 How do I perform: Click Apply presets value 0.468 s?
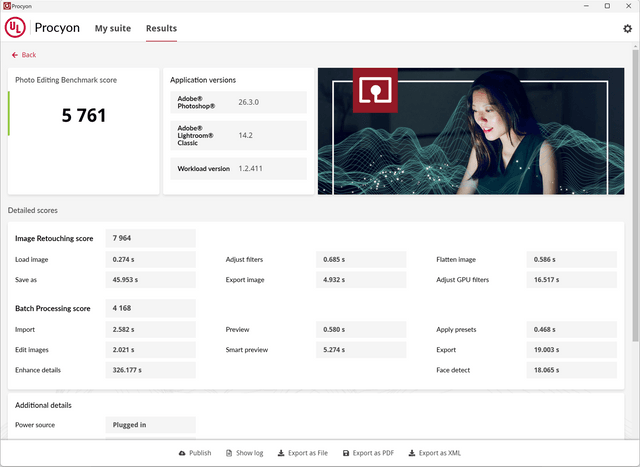click(571, 329)
